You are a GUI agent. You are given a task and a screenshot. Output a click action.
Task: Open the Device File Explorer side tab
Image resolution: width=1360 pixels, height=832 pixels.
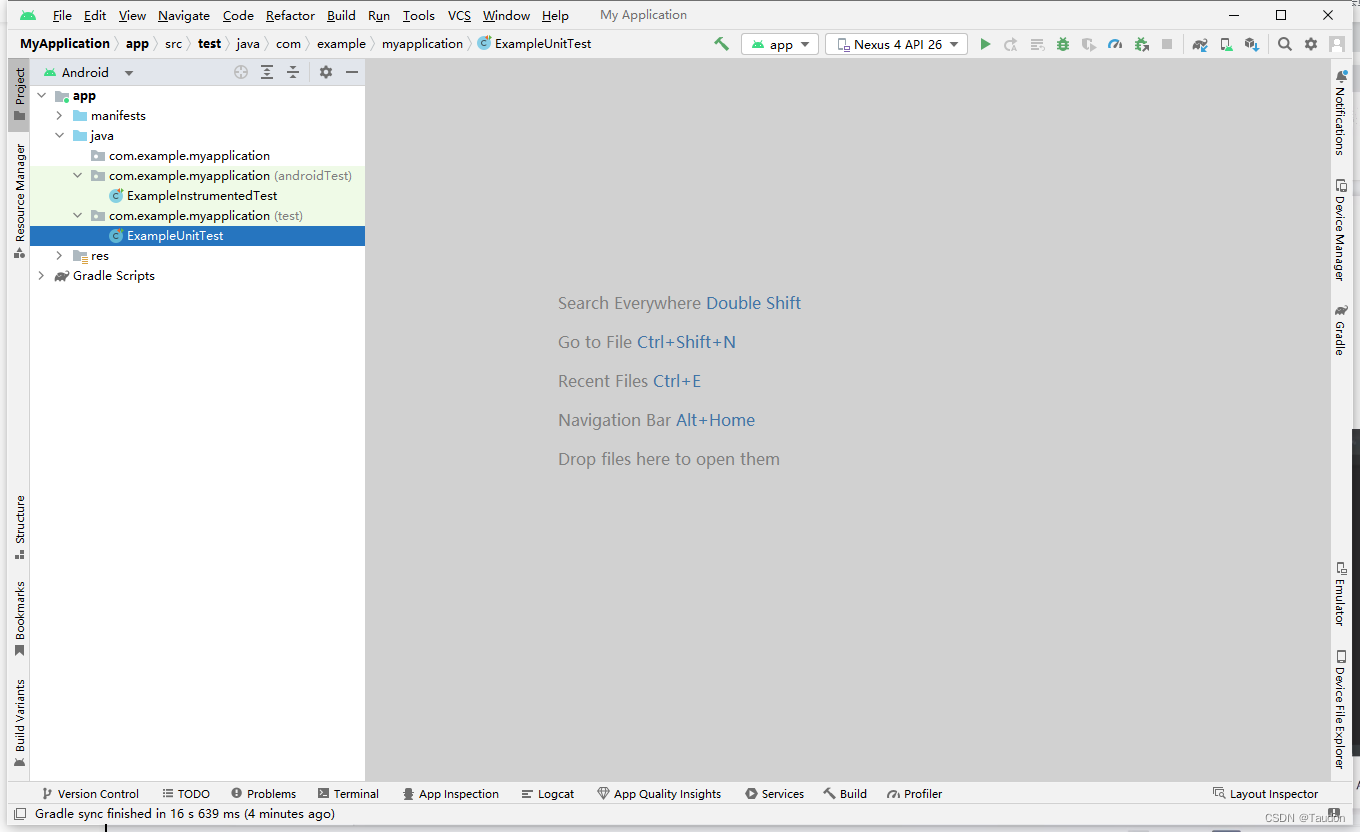[1341, 709]
